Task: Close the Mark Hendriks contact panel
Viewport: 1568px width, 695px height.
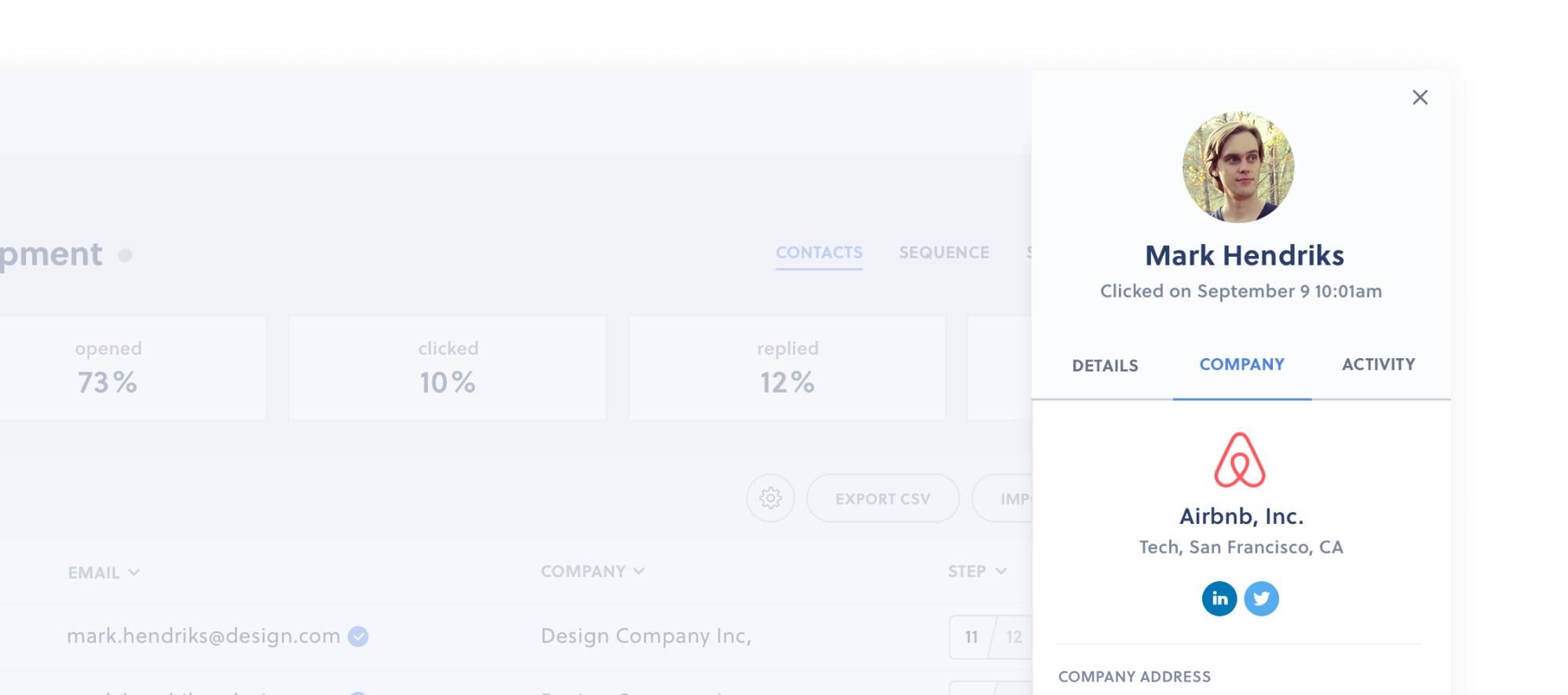Action: tap(1420, 97)
